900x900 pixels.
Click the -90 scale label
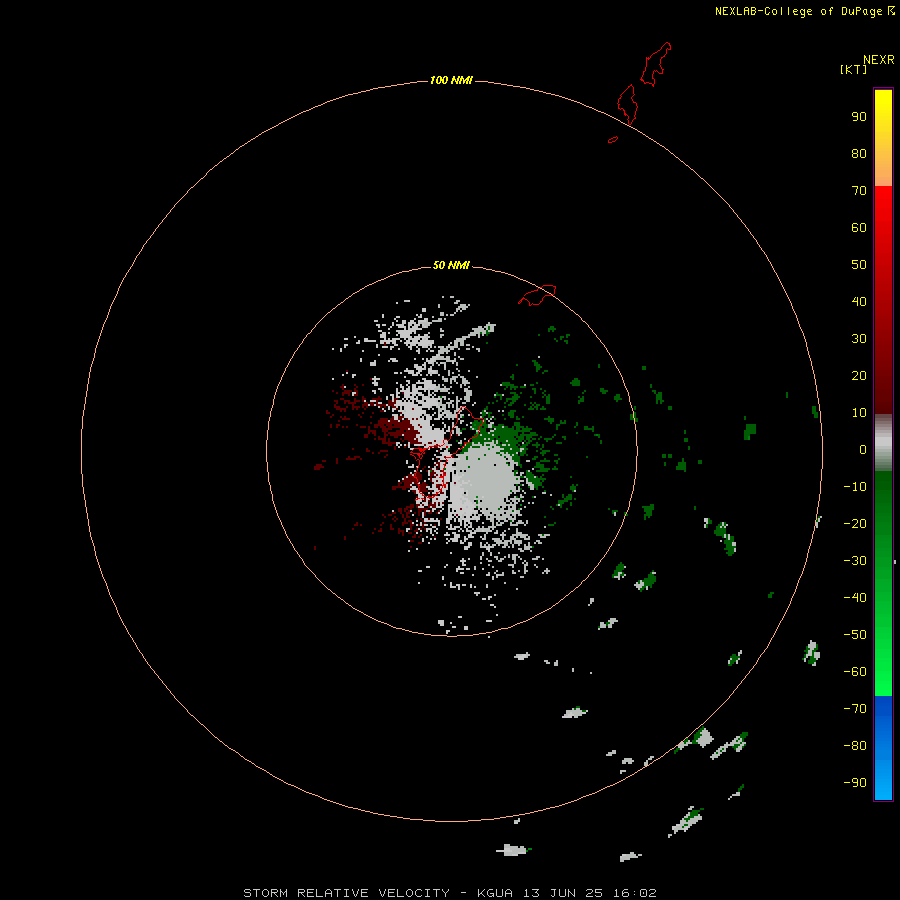(x=855, y=783)
